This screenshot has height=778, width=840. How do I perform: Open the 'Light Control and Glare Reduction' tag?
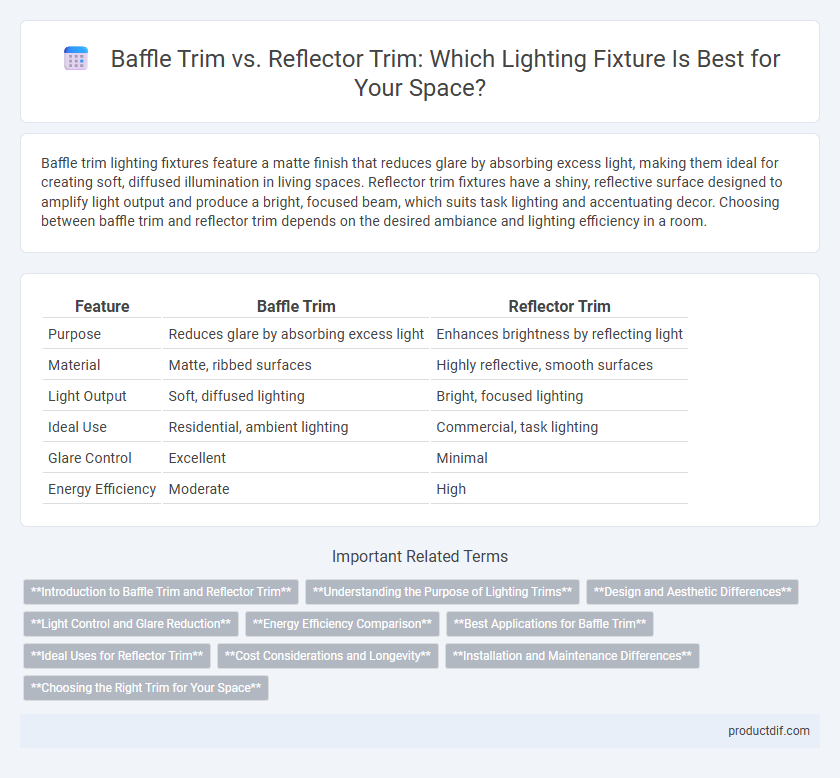click(131, 624)
